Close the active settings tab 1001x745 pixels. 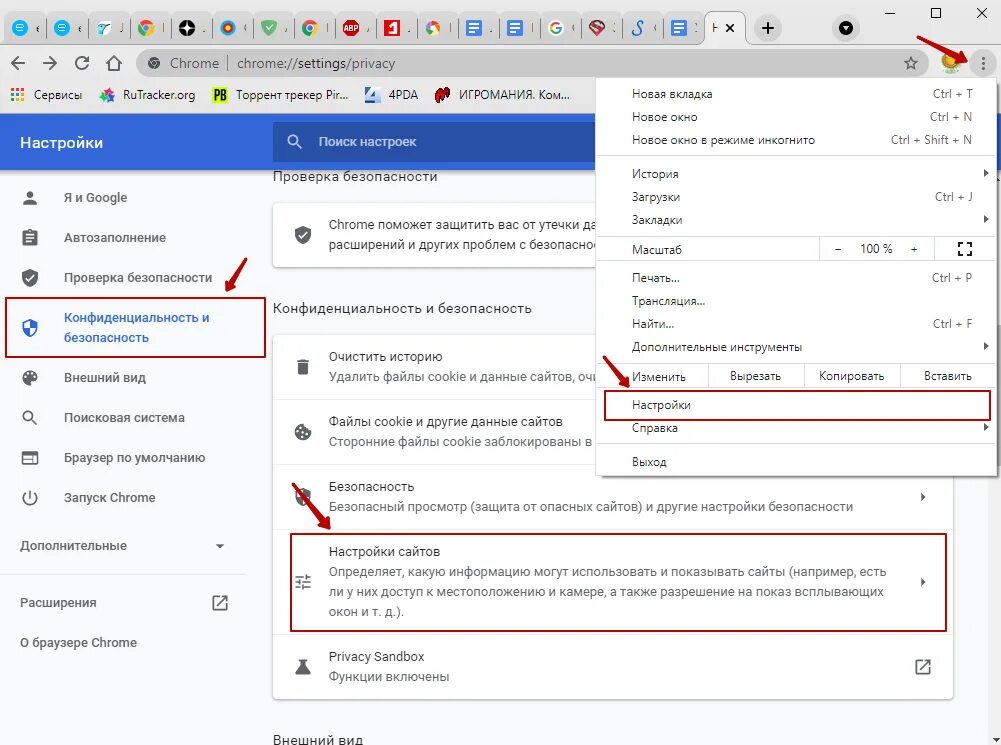tap(730, 28)
